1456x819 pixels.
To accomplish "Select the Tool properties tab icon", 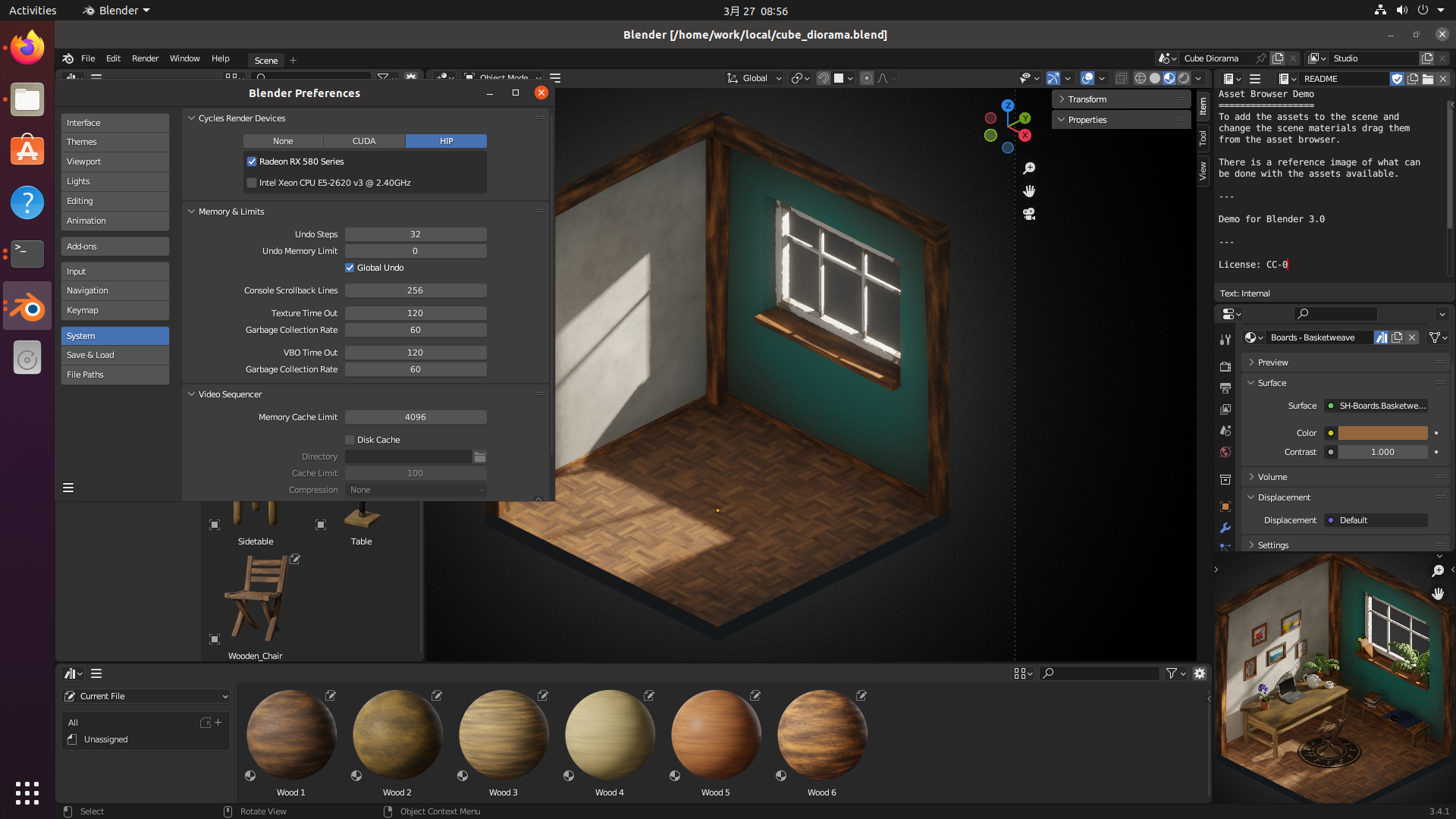I will pos(1225,340).
